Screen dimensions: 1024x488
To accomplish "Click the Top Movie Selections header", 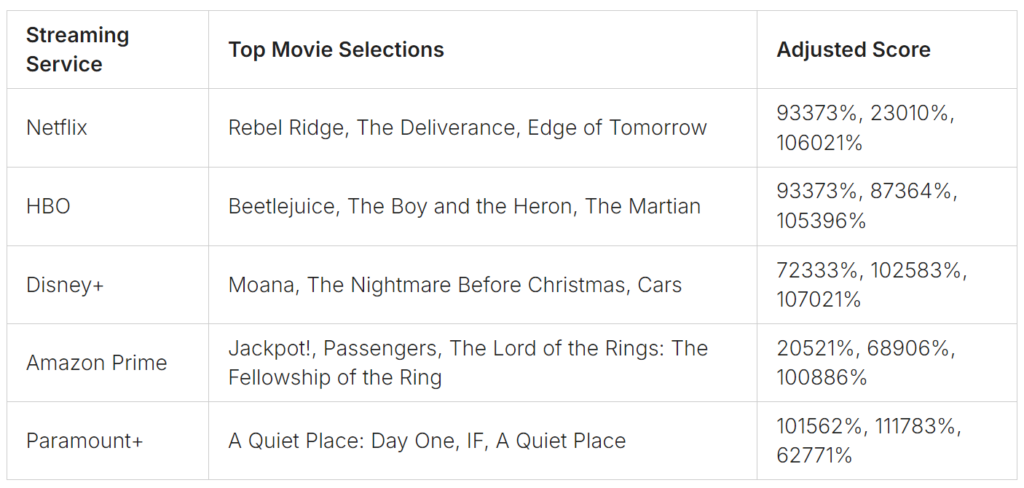I will (483, 50).
